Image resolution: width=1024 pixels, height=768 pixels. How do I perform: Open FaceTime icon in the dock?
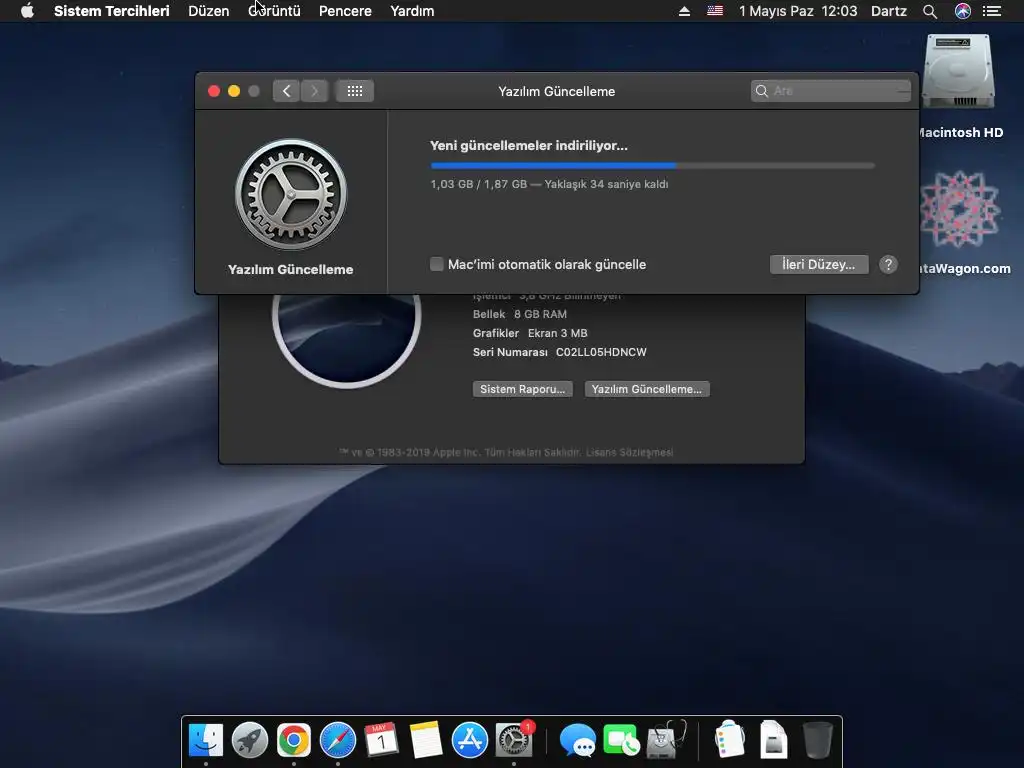pos(621,741)
